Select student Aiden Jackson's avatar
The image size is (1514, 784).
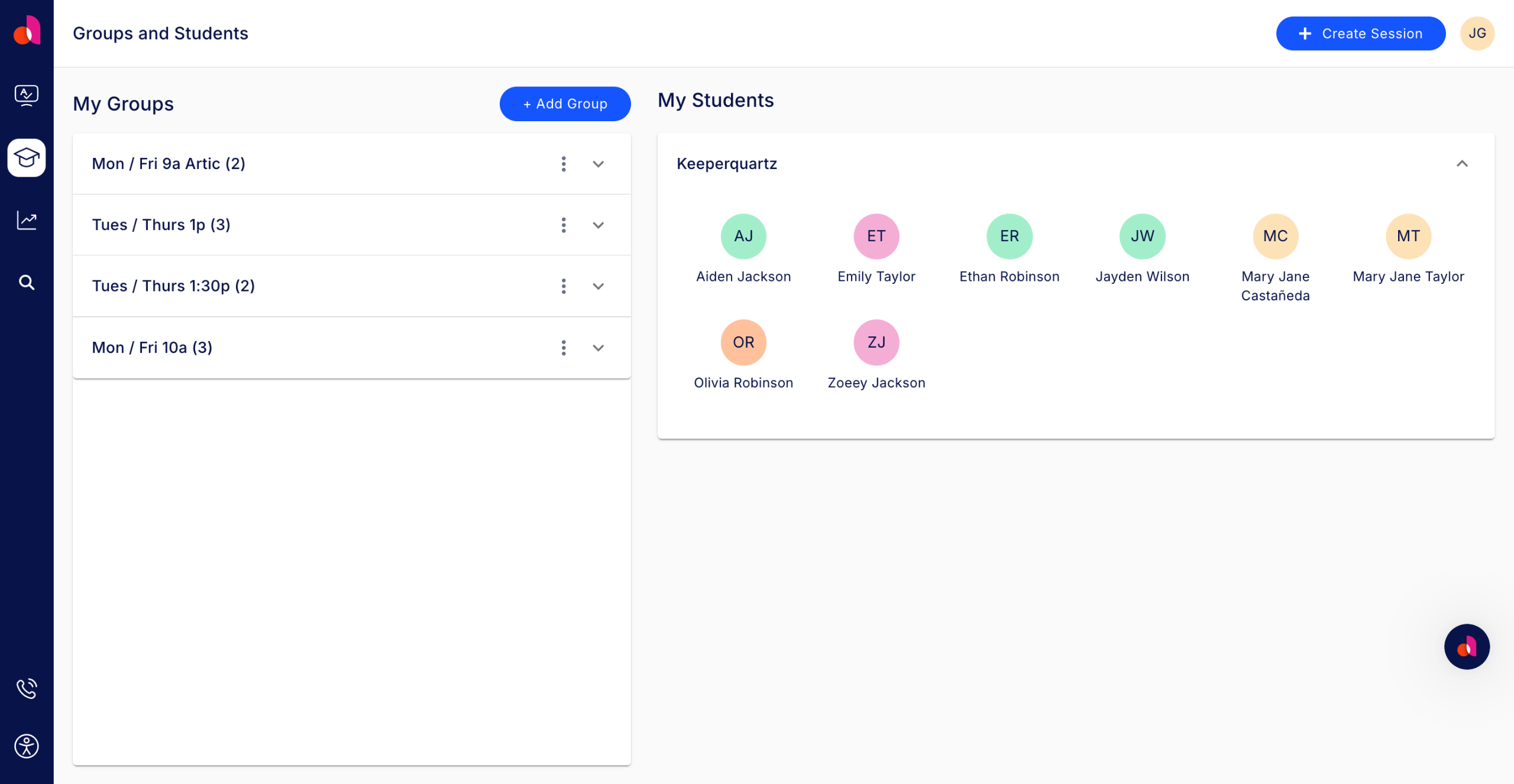[x=743, y=237]
